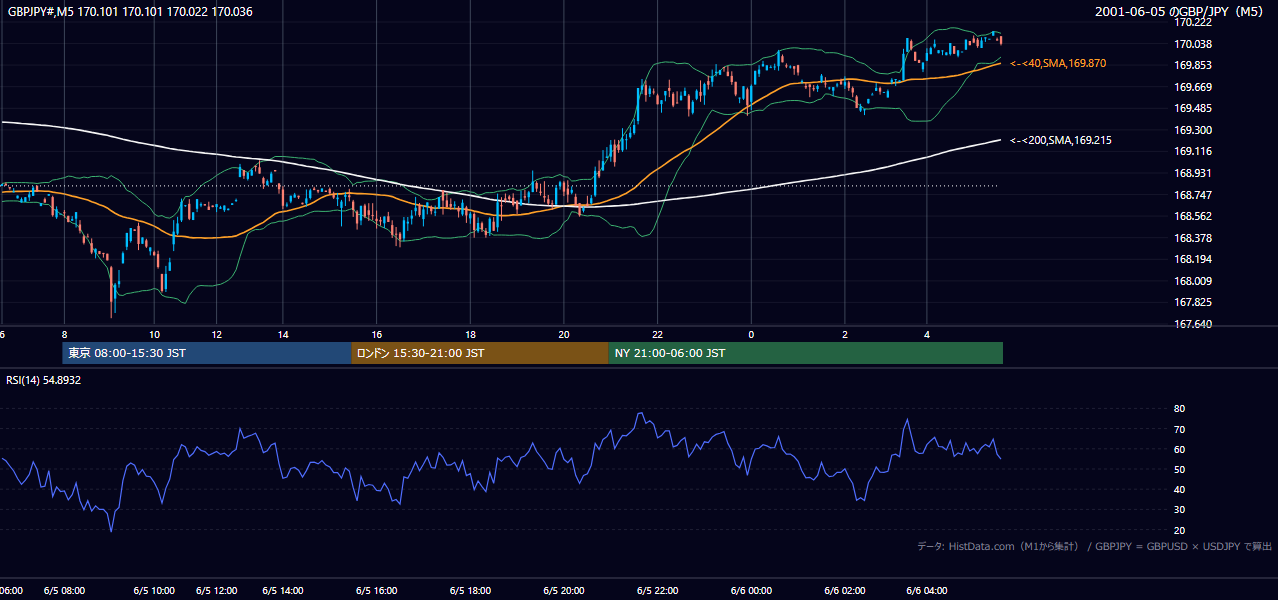The image size is (1278, 600).
Task: Click the NY 21:00-06:00 JST session bar
Action: coord(805,353)
